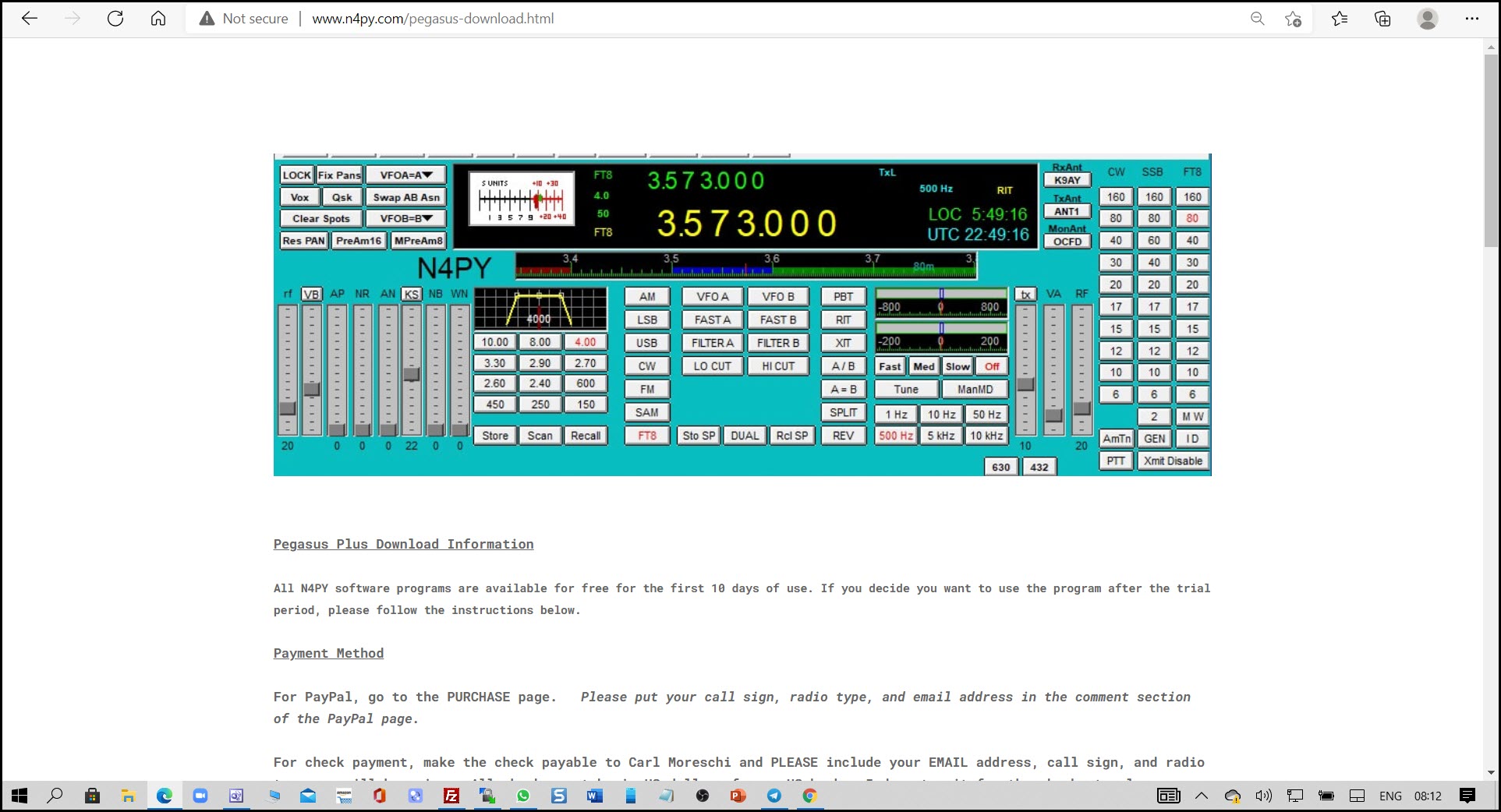Toggle SPLIT operation button
This screenshot has height=812, width=1501.
[843, 412]
